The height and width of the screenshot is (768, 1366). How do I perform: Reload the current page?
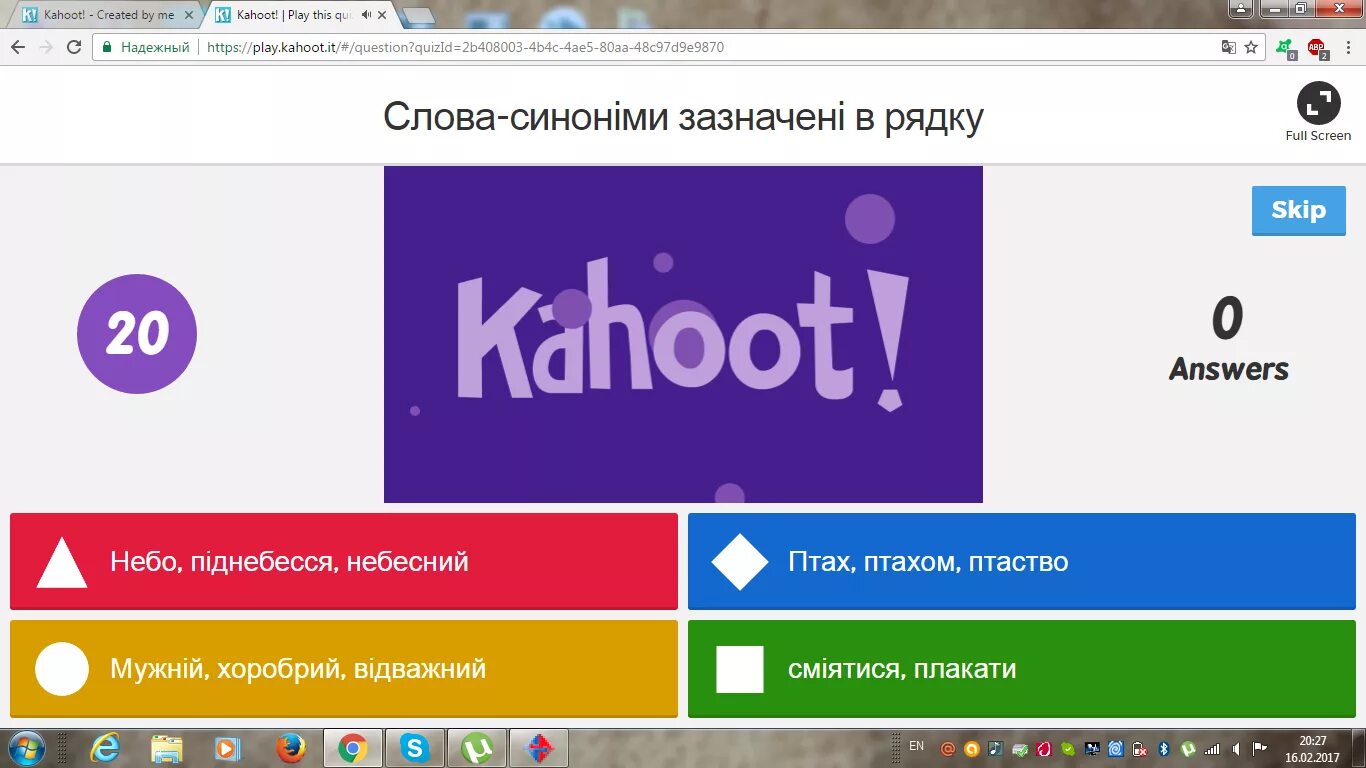coord(74,47)
